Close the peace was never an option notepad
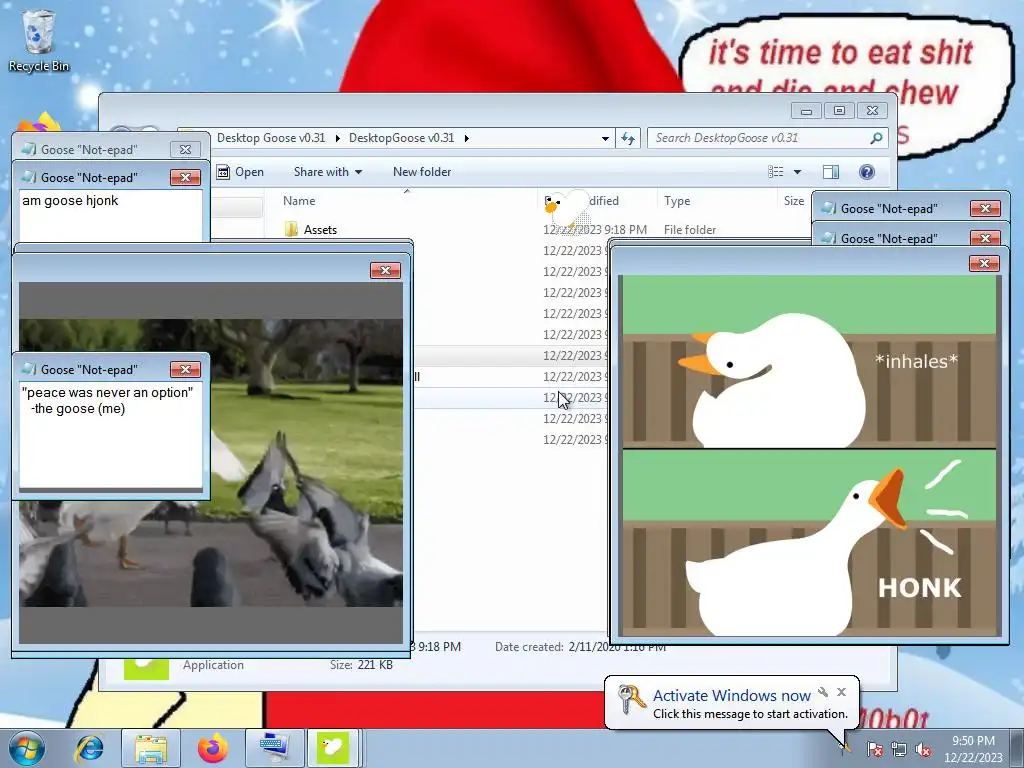 [185, 370]
